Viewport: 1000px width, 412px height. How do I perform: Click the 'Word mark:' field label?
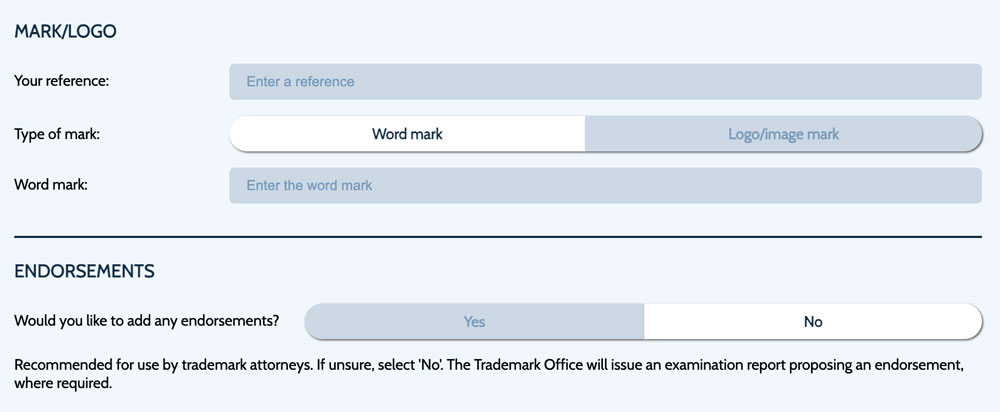(x=51, y=185)
